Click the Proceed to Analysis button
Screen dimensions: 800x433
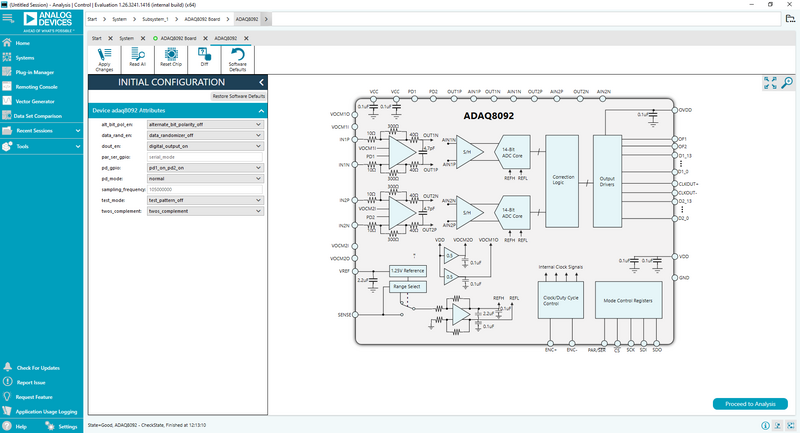[x=750, y=404]
